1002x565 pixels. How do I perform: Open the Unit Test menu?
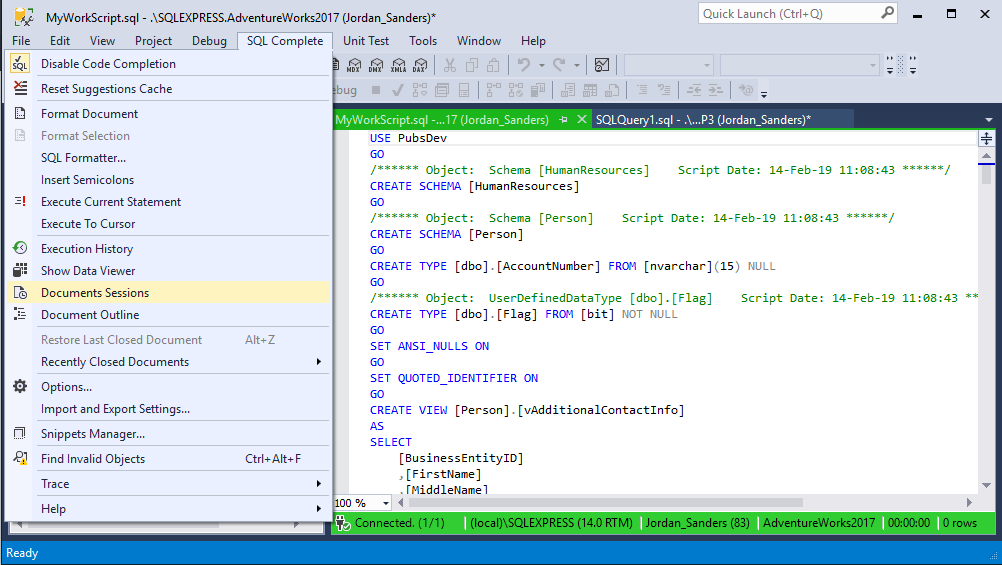point(366,41)
